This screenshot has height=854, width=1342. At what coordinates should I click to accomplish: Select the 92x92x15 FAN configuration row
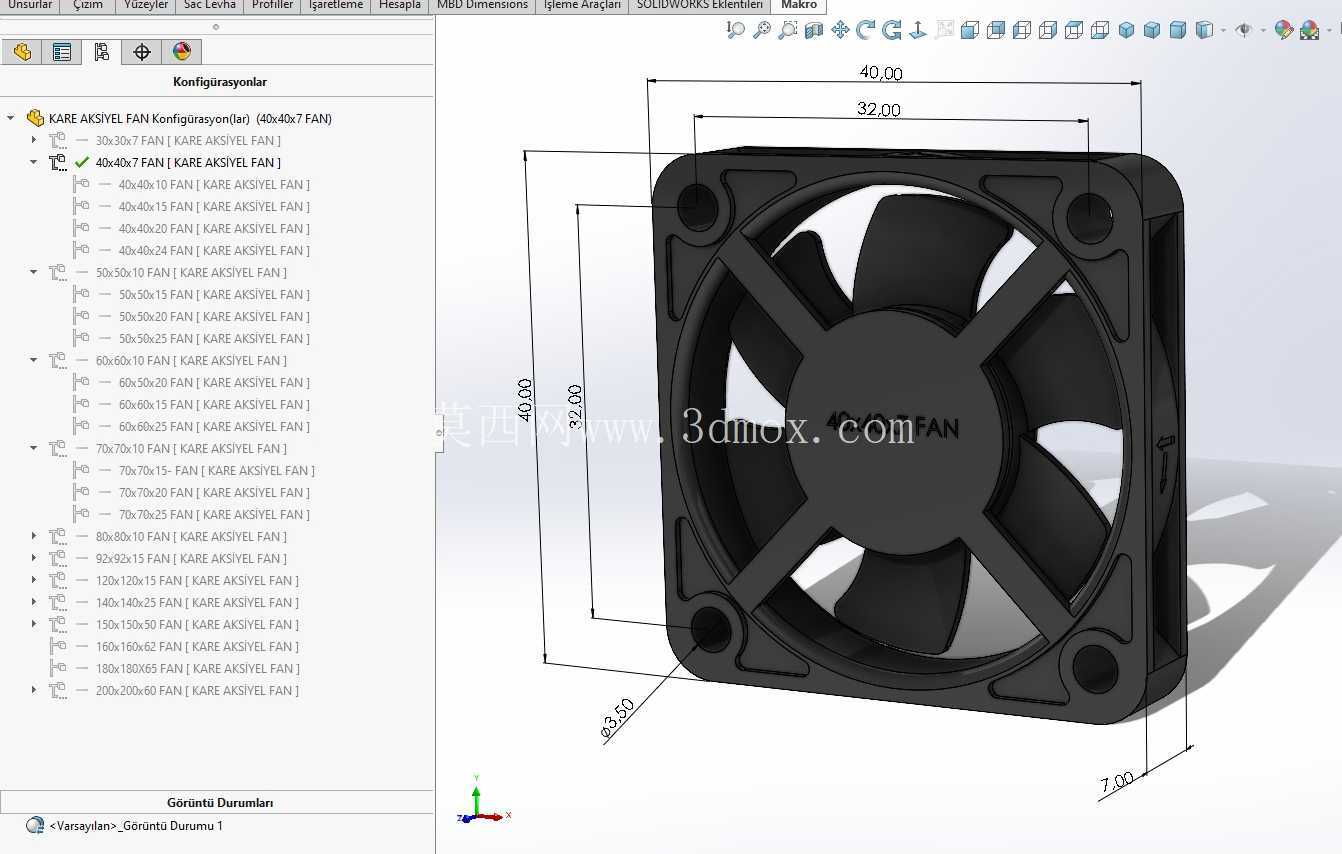pyautogui.click(x=191, y=558)
